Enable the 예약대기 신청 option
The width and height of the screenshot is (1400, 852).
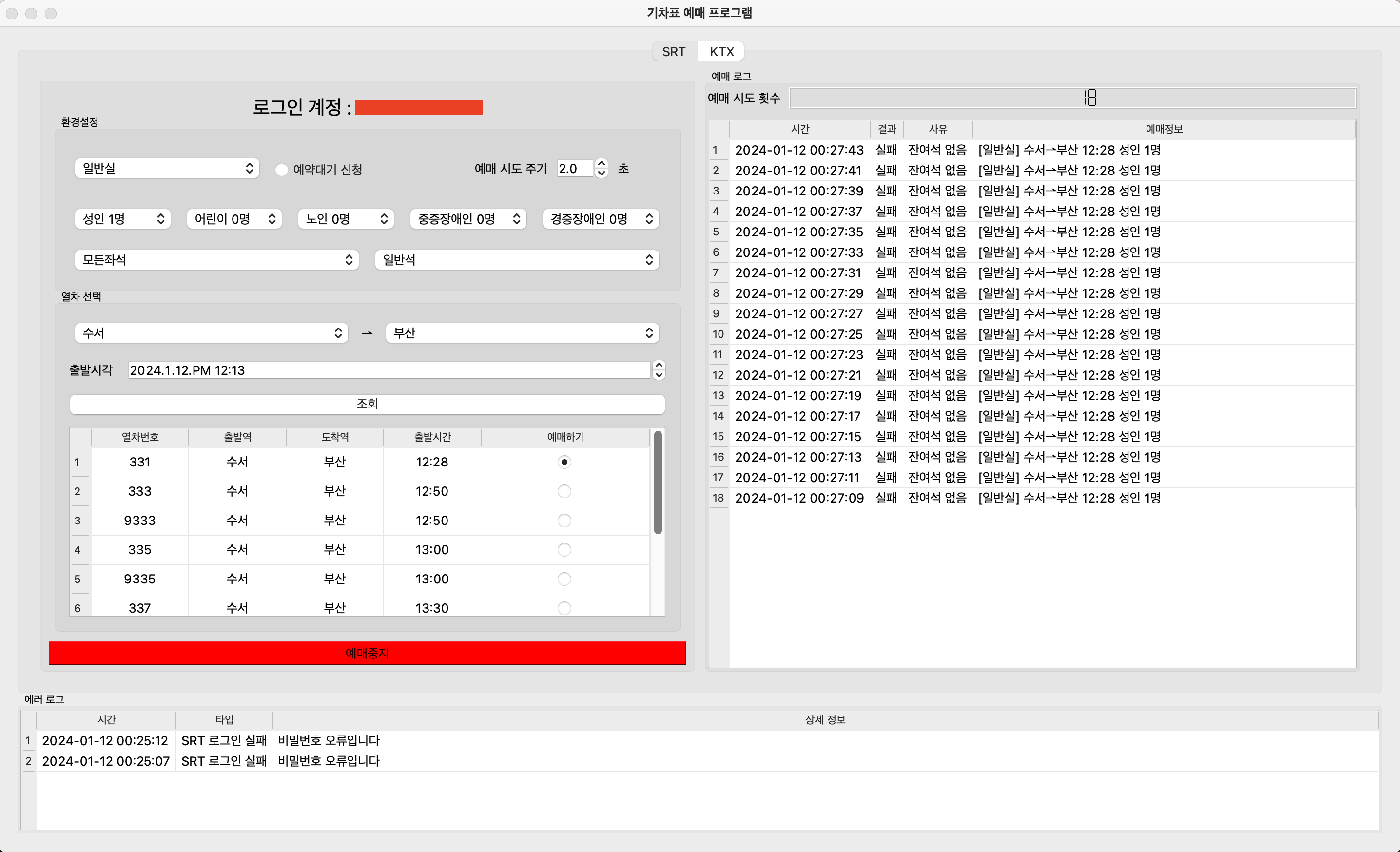point(281,169)
